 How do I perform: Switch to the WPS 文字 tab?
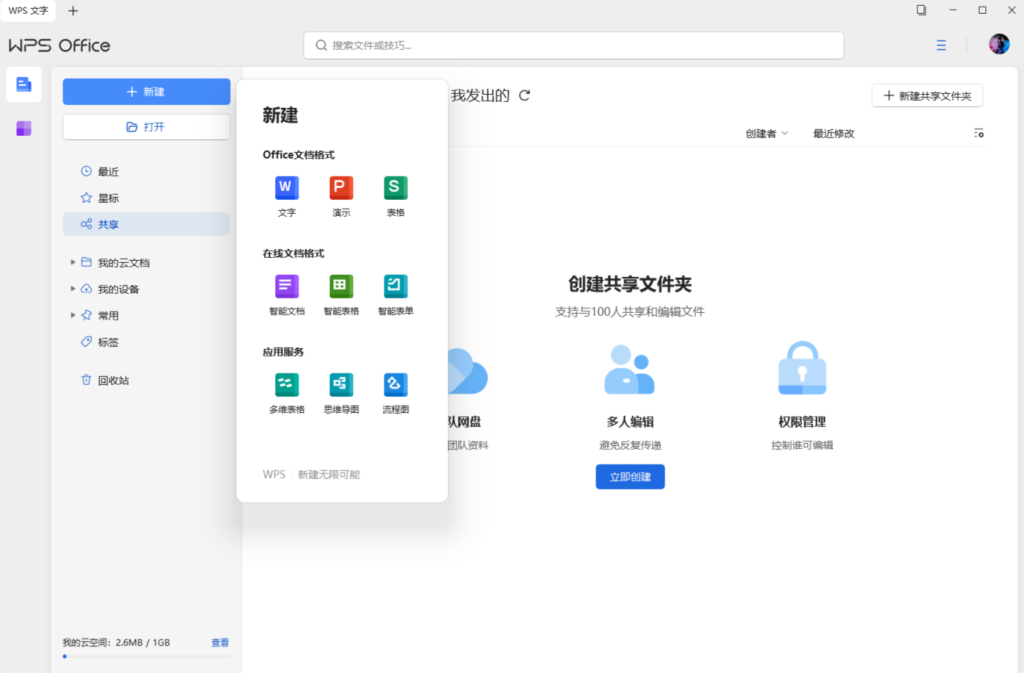point(28,10)
